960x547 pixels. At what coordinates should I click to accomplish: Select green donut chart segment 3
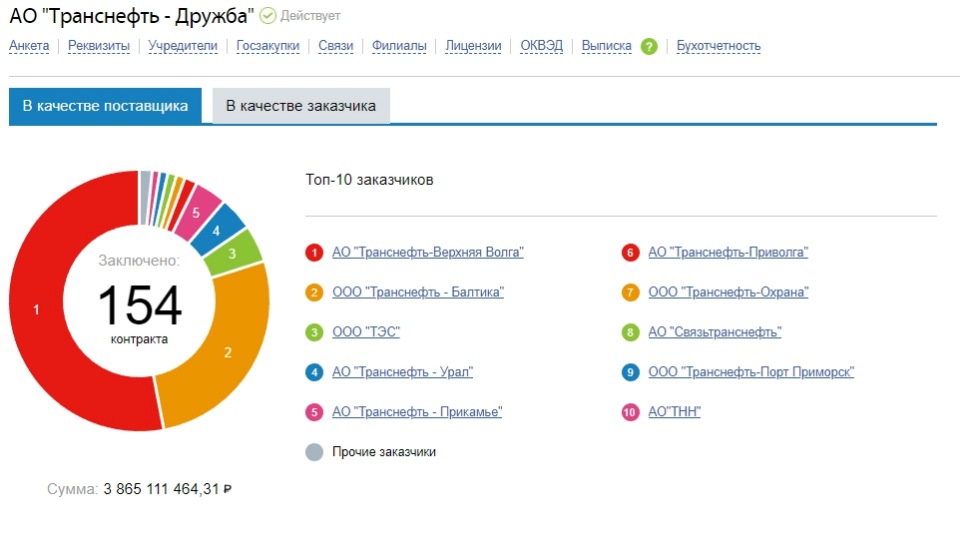click(x=234, y=253)
